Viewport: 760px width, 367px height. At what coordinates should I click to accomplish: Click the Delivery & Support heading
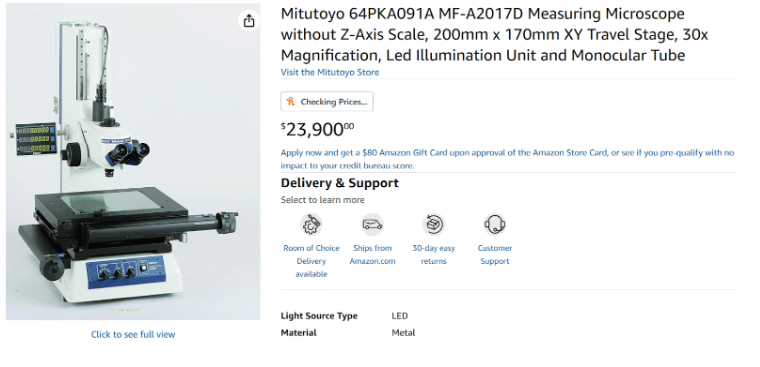click(x=339, y=183)
